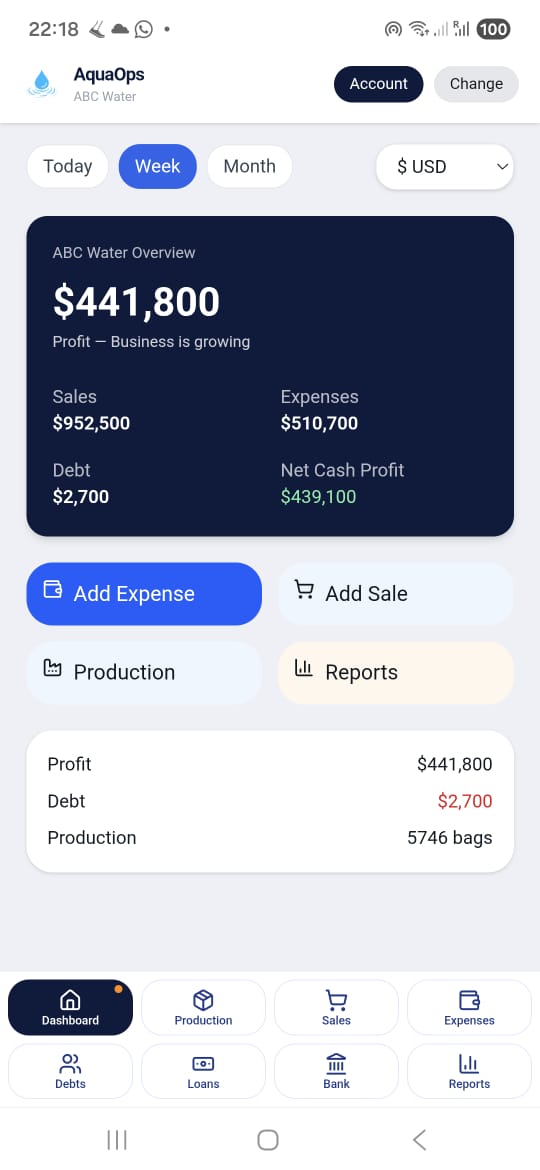540x1170 pixels.
Task: Click the currency dropdown chevron arrow
Action: tap(502, 166)
